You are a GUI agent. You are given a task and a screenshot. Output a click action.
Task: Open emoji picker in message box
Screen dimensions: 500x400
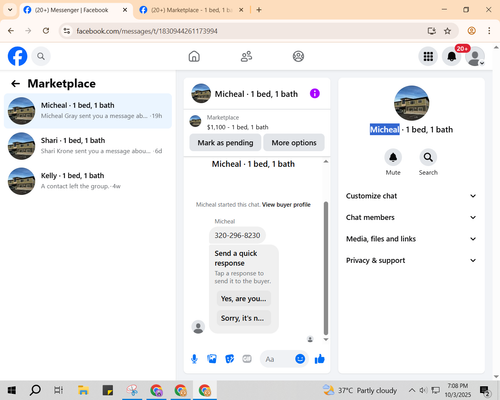(x=300, y=359)
